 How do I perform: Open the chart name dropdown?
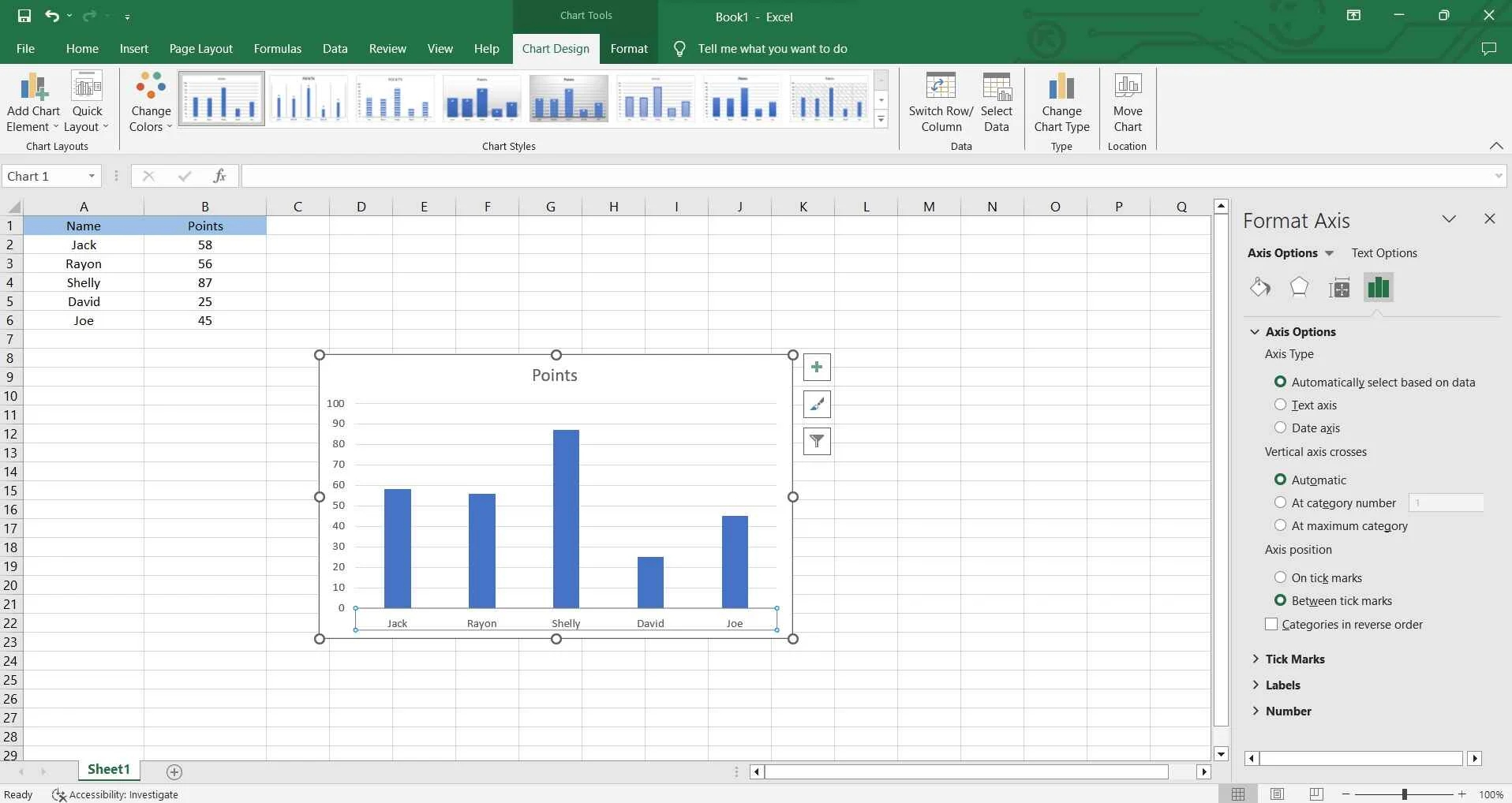(x=92, y=176)
